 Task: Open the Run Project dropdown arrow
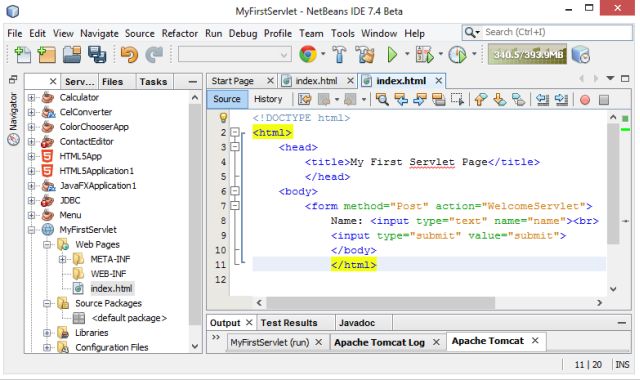point(407,54)
